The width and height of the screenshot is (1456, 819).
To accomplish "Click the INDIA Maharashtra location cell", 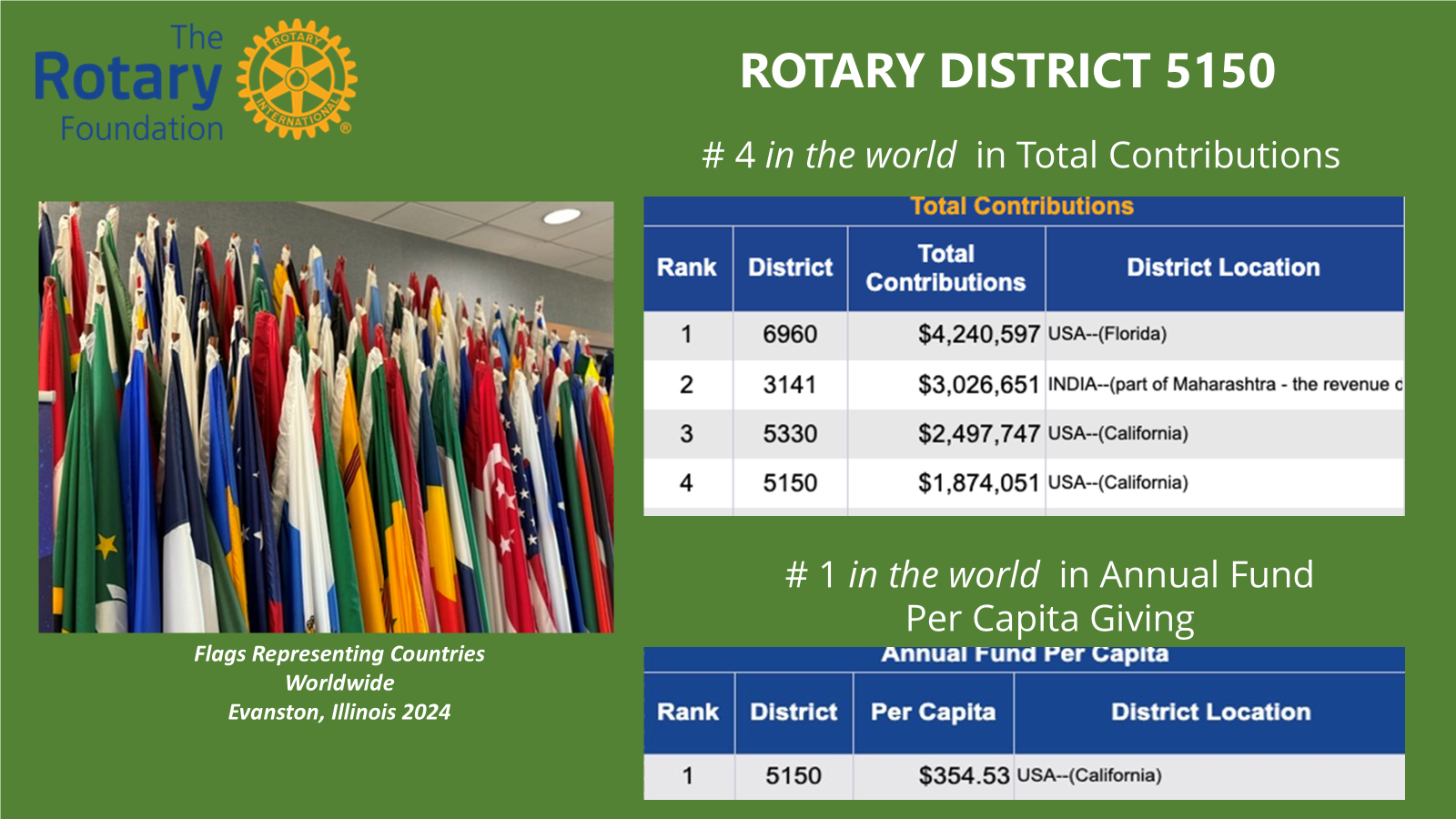I will [x=1224, y=385].
